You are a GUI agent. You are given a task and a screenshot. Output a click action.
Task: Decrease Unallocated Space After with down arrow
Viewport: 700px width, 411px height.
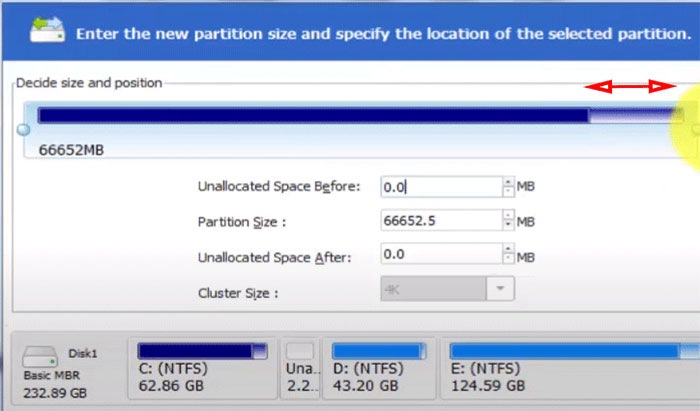pyautogui.click(x=508, y=259)
